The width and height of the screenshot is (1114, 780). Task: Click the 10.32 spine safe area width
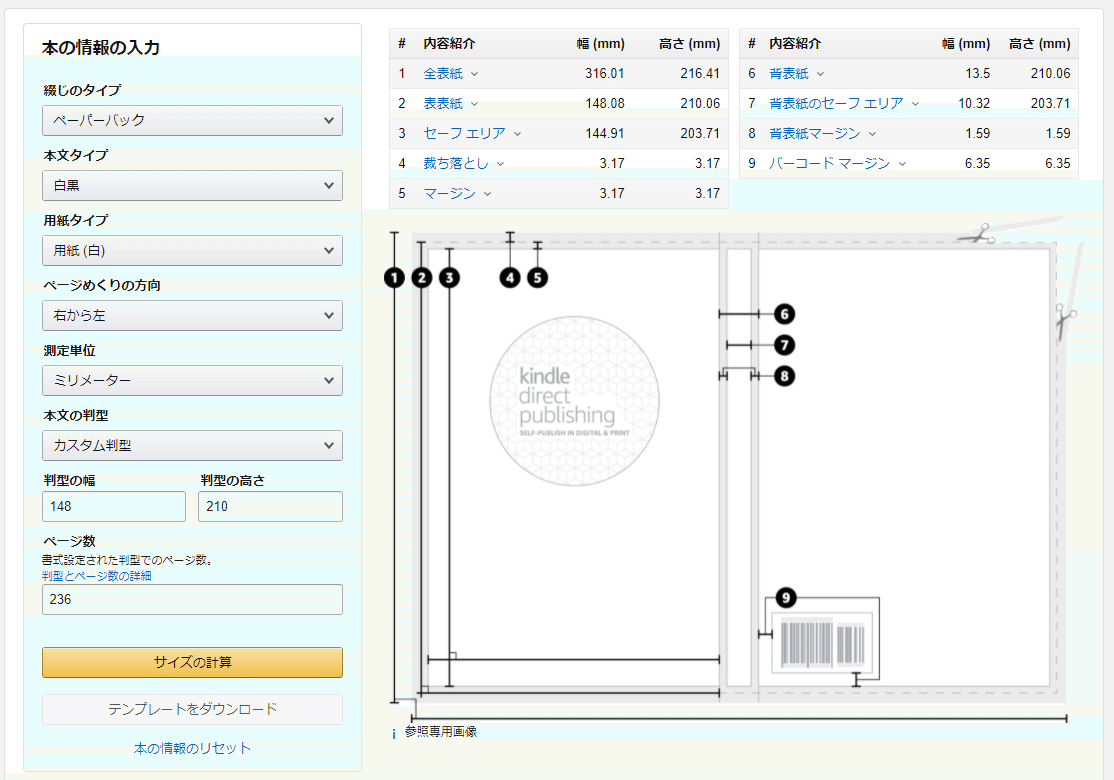point(974,104)
